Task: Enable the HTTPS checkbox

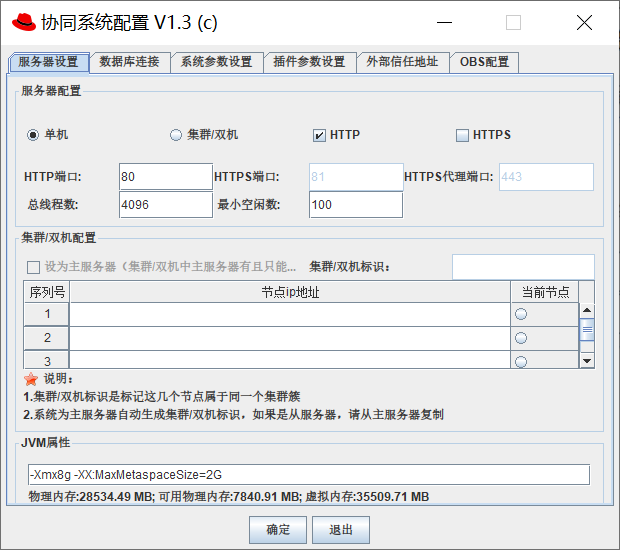Action: pos(462,135)
